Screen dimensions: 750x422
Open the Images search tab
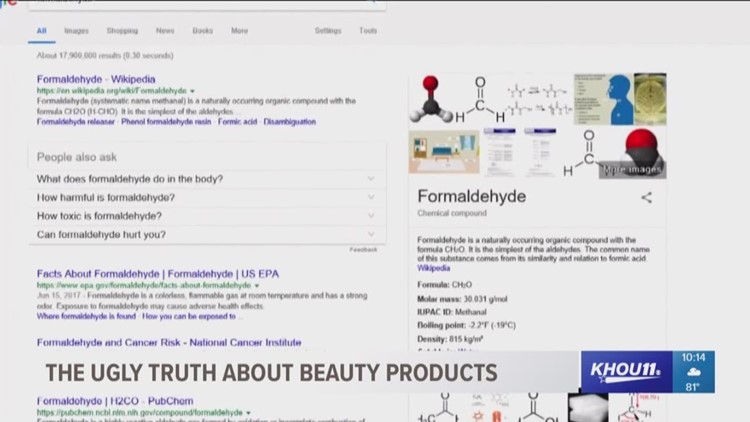click(77, 31)
